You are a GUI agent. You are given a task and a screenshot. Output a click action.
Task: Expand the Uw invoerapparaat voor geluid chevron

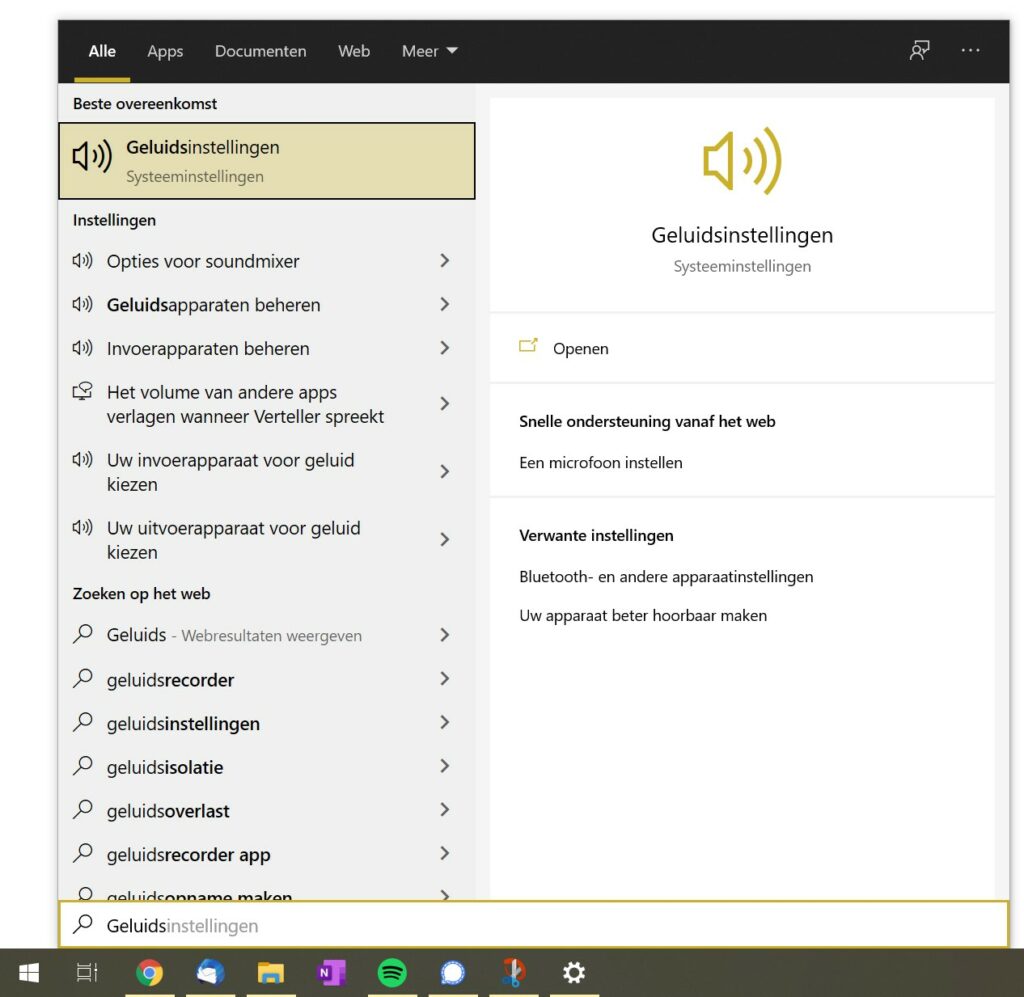point(445,471)
